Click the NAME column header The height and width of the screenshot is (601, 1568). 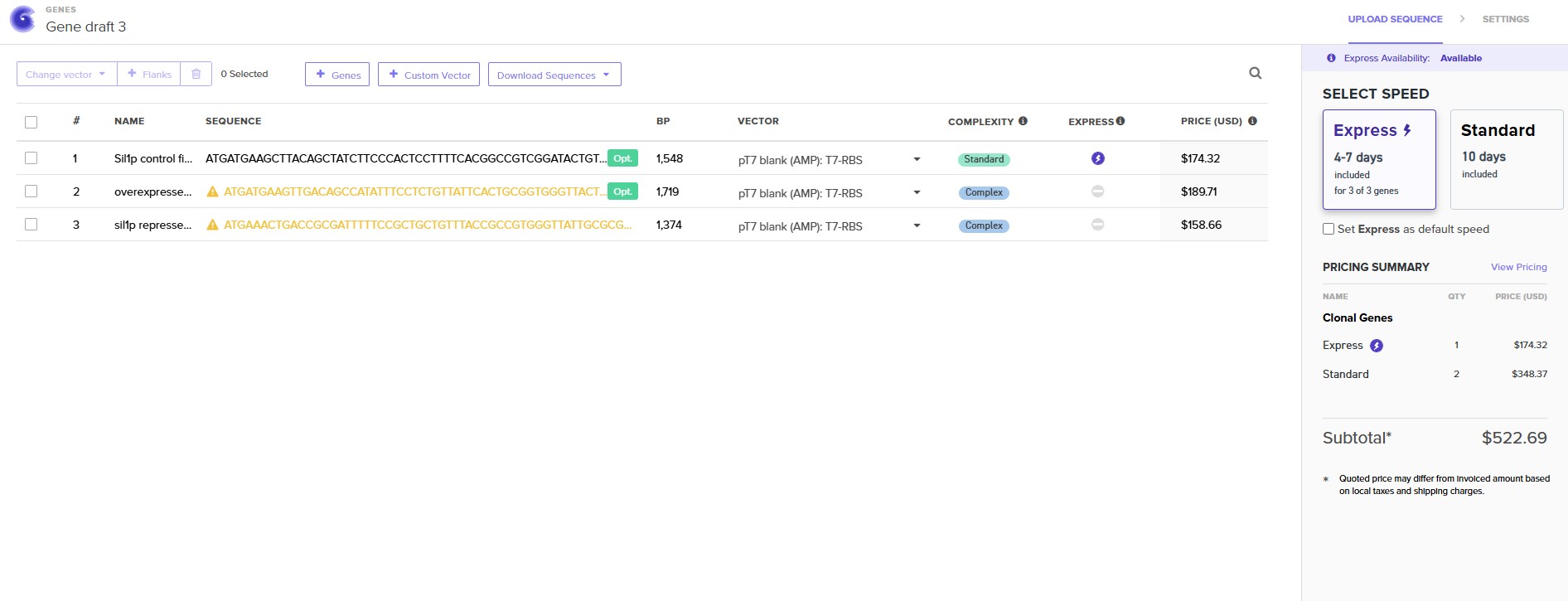click(x=129, y=121)
